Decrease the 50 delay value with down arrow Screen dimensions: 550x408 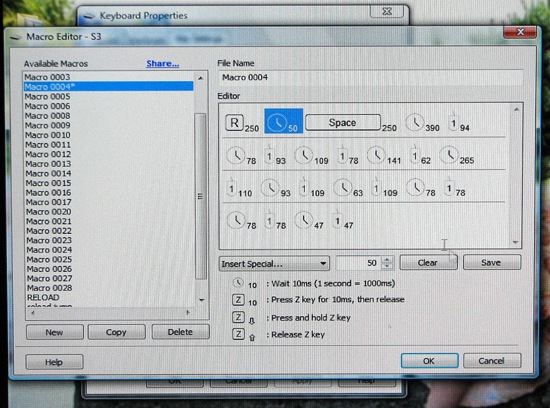tap(387, 266)
